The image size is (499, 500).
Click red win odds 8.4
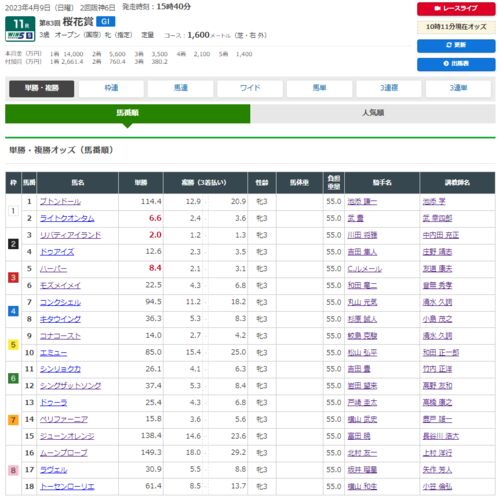point(155,268)
